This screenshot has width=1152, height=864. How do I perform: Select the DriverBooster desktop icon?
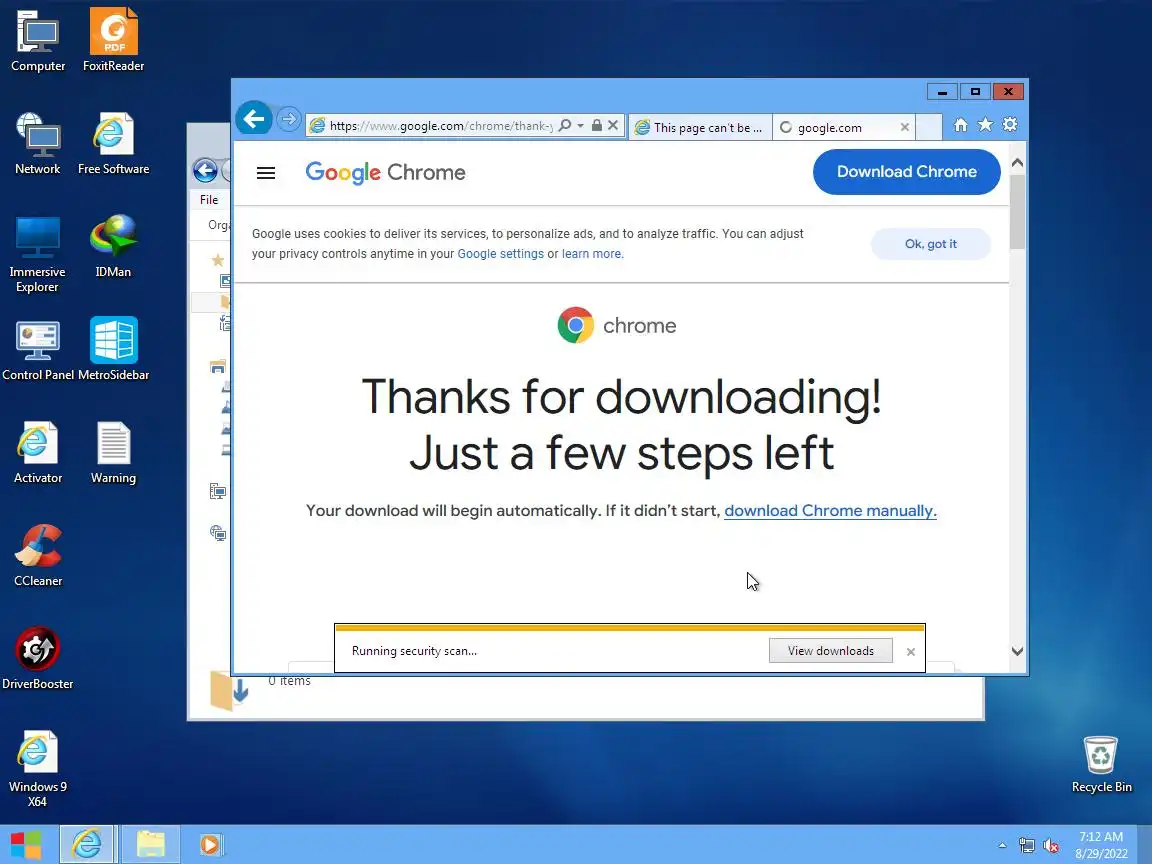37,658
